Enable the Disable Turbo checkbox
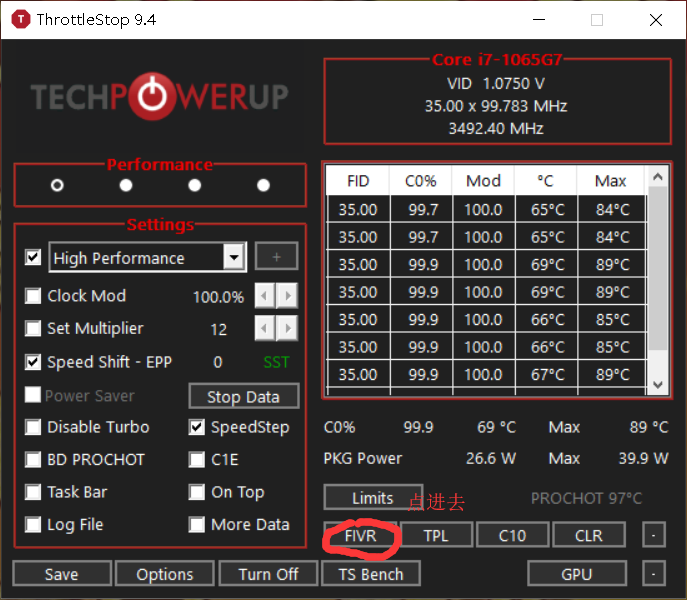 pos(33,427)
